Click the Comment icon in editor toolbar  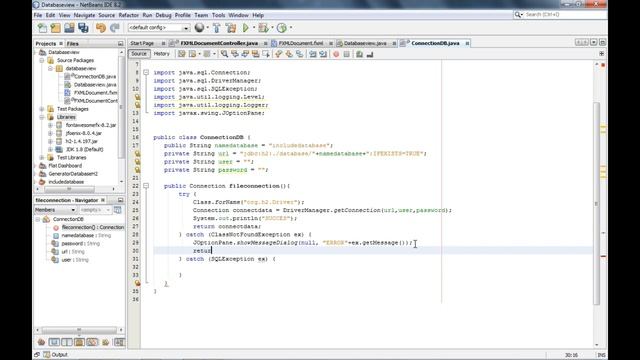click(359, 54)
